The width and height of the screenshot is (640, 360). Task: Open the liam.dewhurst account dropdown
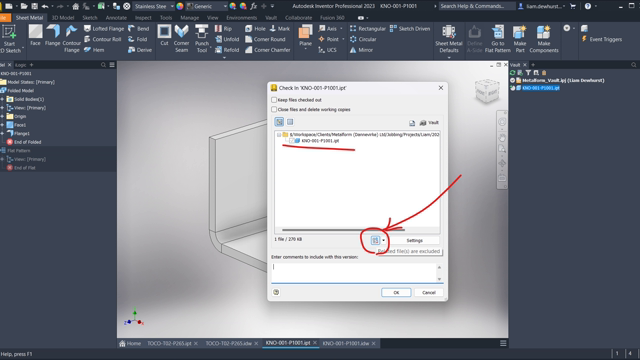(543, 6)
